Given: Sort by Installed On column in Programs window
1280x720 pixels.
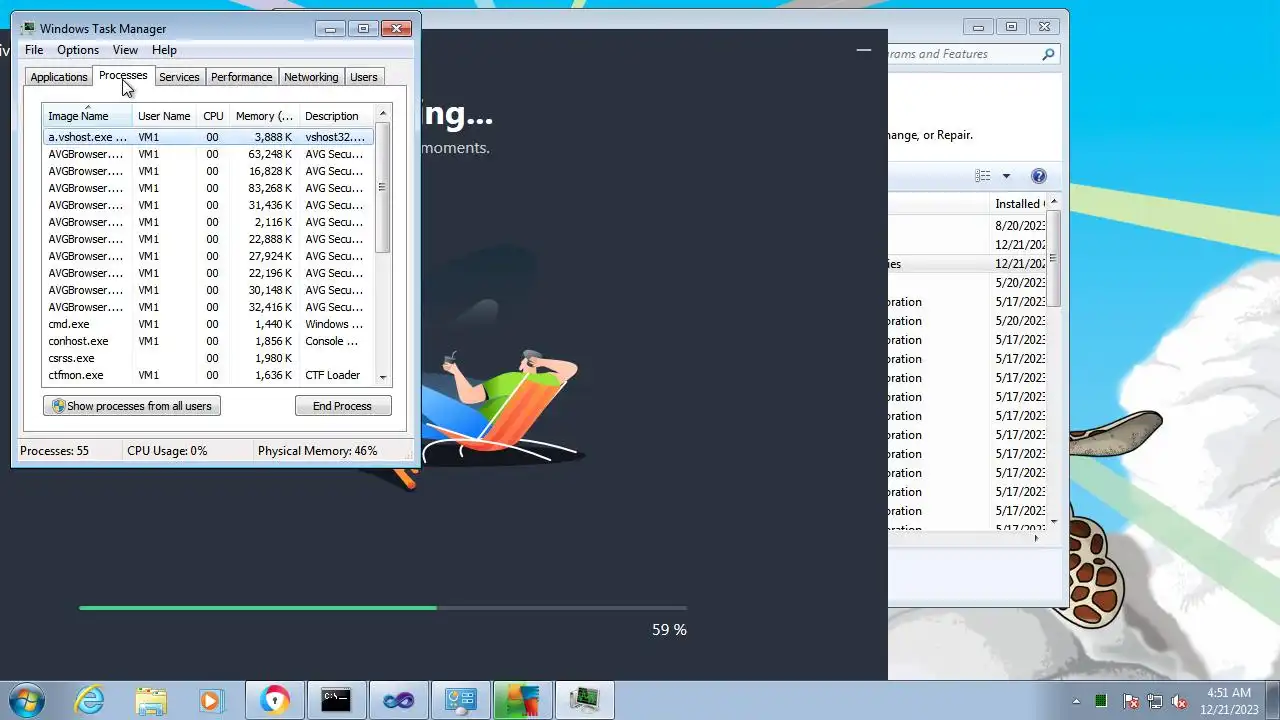Looking at the screenshot, I should click(1018, 203).
